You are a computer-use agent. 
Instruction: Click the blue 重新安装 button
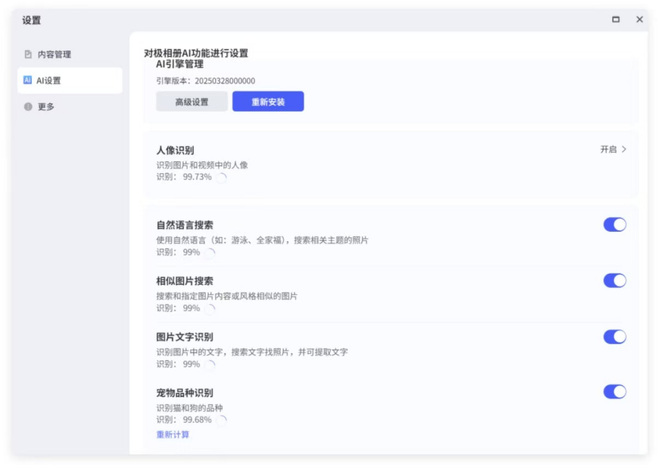[x=268, y=101]
